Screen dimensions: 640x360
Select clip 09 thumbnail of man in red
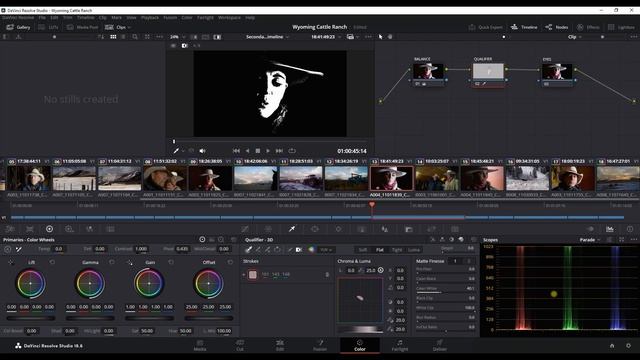[210, 178]
